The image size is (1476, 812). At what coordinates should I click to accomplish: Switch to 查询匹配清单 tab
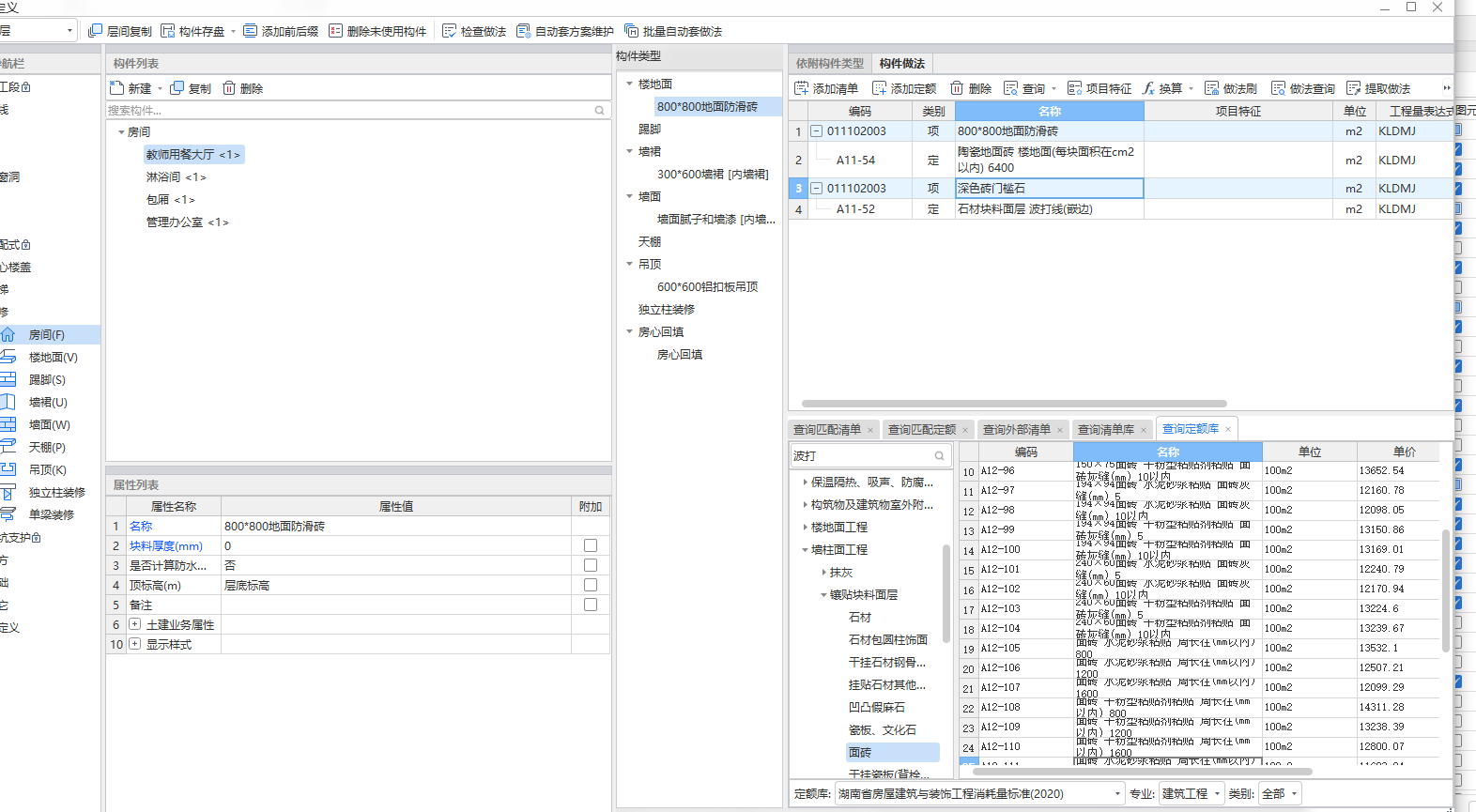click(x=827, y=430)
